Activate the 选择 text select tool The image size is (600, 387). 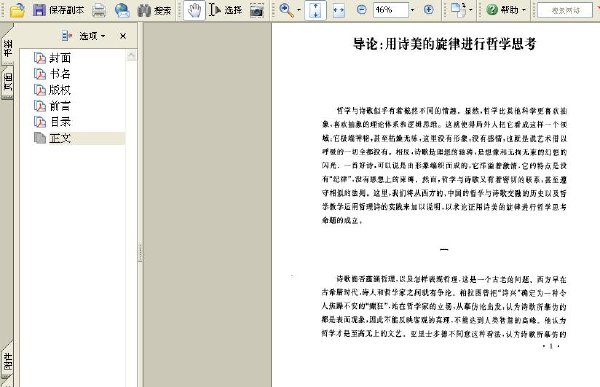coord(225,10)
